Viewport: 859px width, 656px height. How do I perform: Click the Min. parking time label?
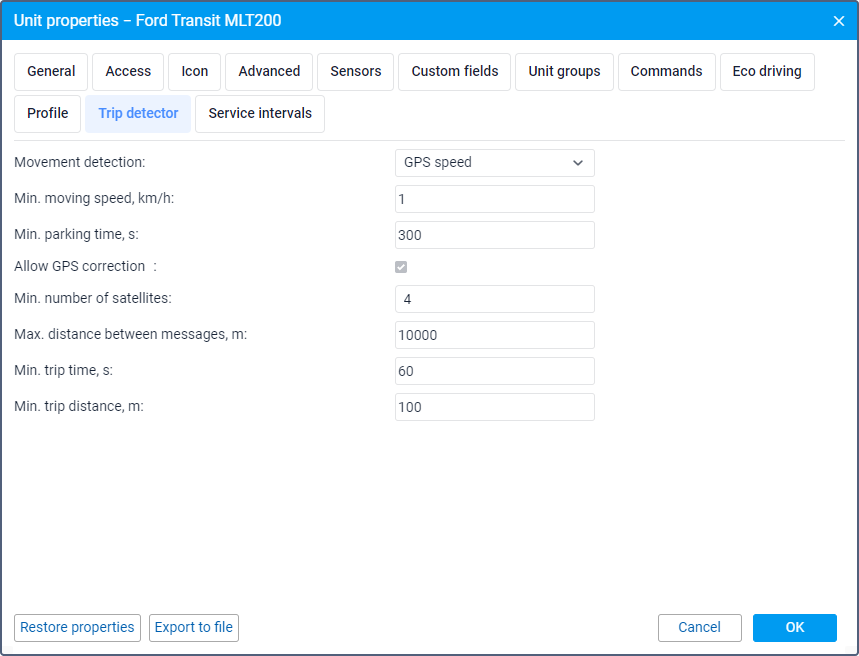pos(77,235)
